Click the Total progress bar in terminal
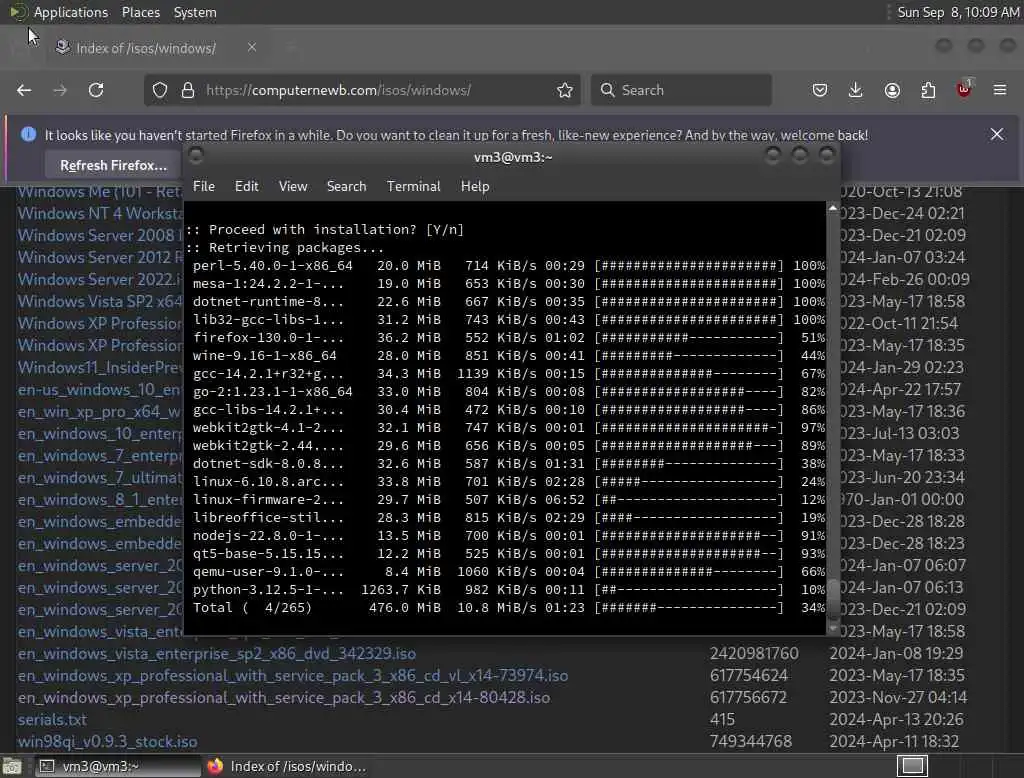The image size is (1024, 778). tap(689, 608)
